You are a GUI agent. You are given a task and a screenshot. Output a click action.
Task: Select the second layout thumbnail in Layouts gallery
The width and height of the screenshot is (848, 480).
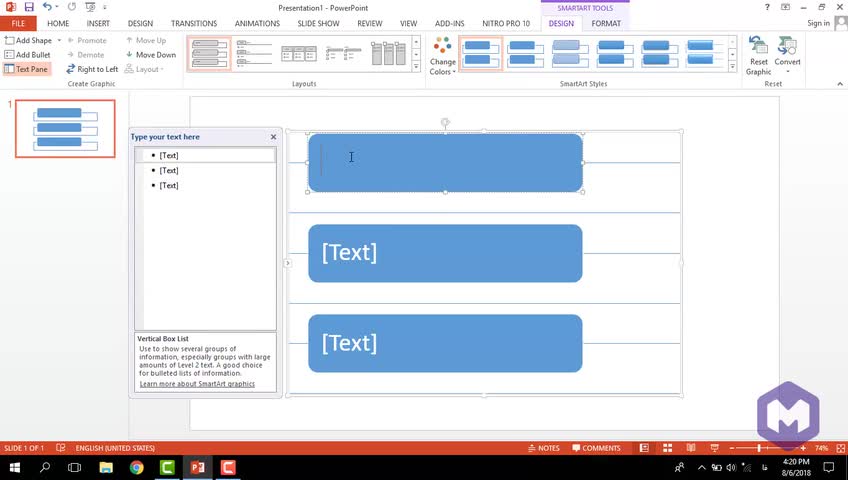tap(254, 54)
